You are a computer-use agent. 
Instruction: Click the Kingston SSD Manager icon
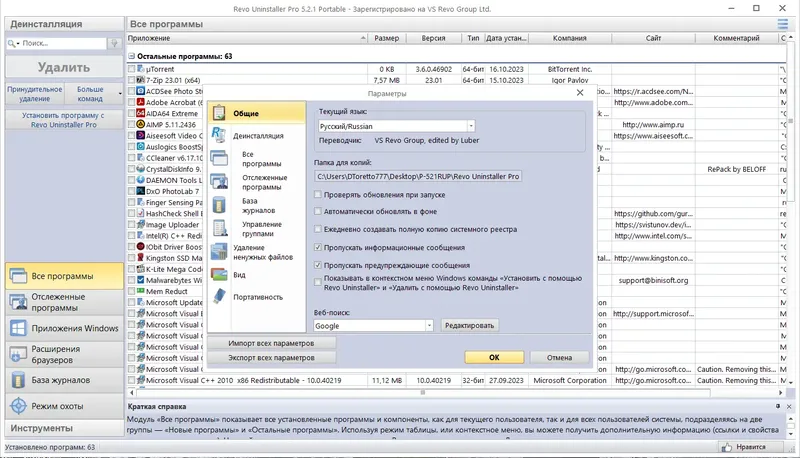coord(141,258)
